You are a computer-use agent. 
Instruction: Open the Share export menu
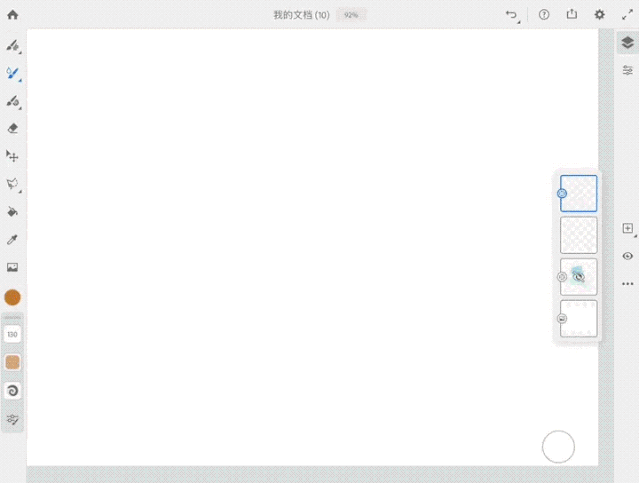pos(572,15)
